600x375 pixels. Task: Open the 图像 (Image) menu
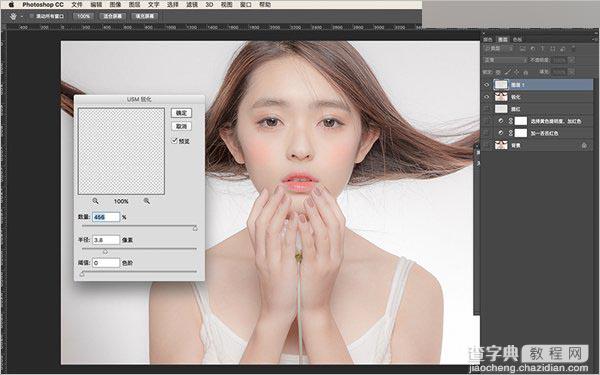[115, 5]
